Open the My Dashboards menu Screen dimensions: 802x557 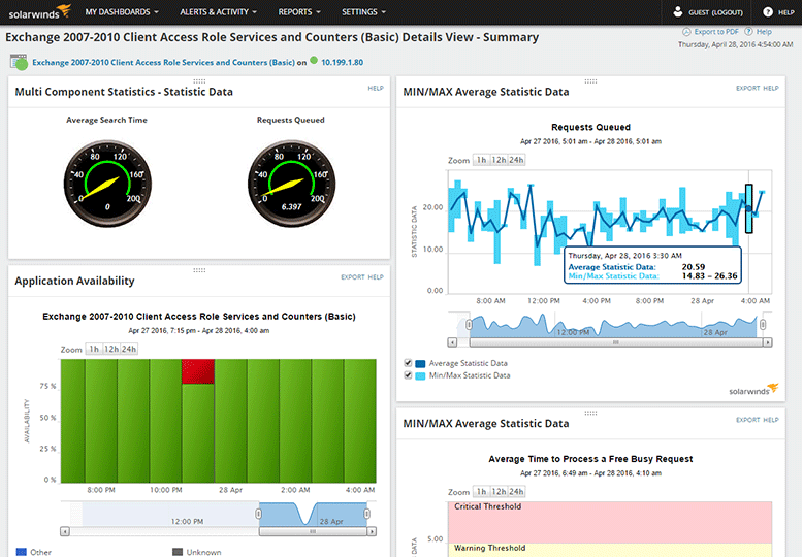click(x=122, y=11)
